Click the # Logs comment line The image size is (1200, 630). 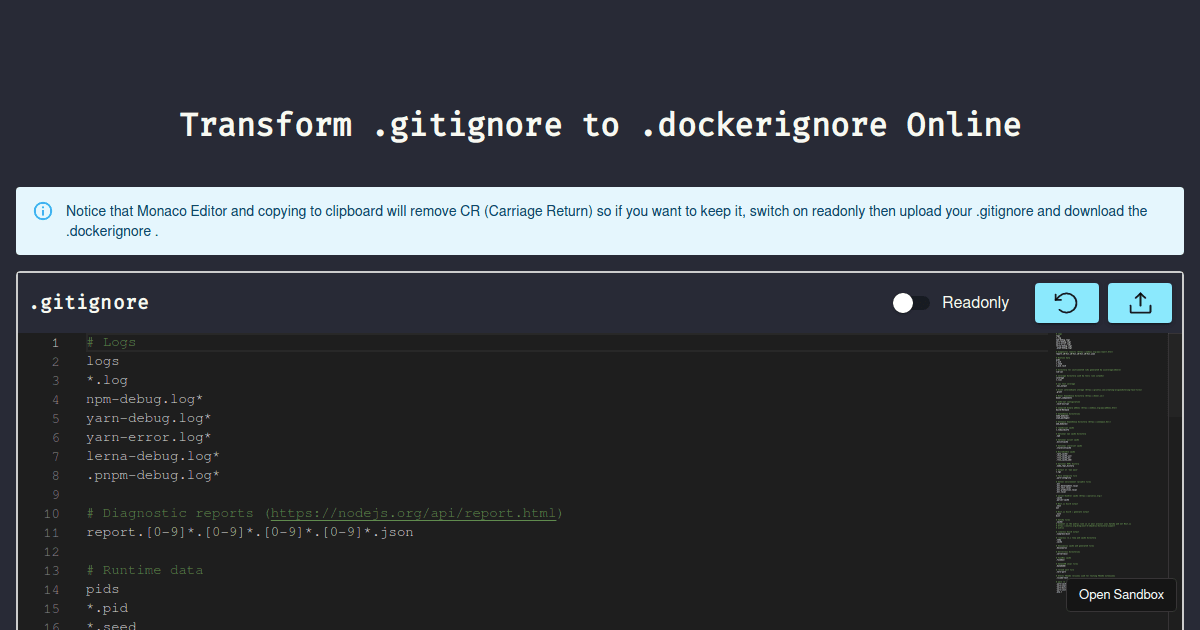[x=108, y=341]
